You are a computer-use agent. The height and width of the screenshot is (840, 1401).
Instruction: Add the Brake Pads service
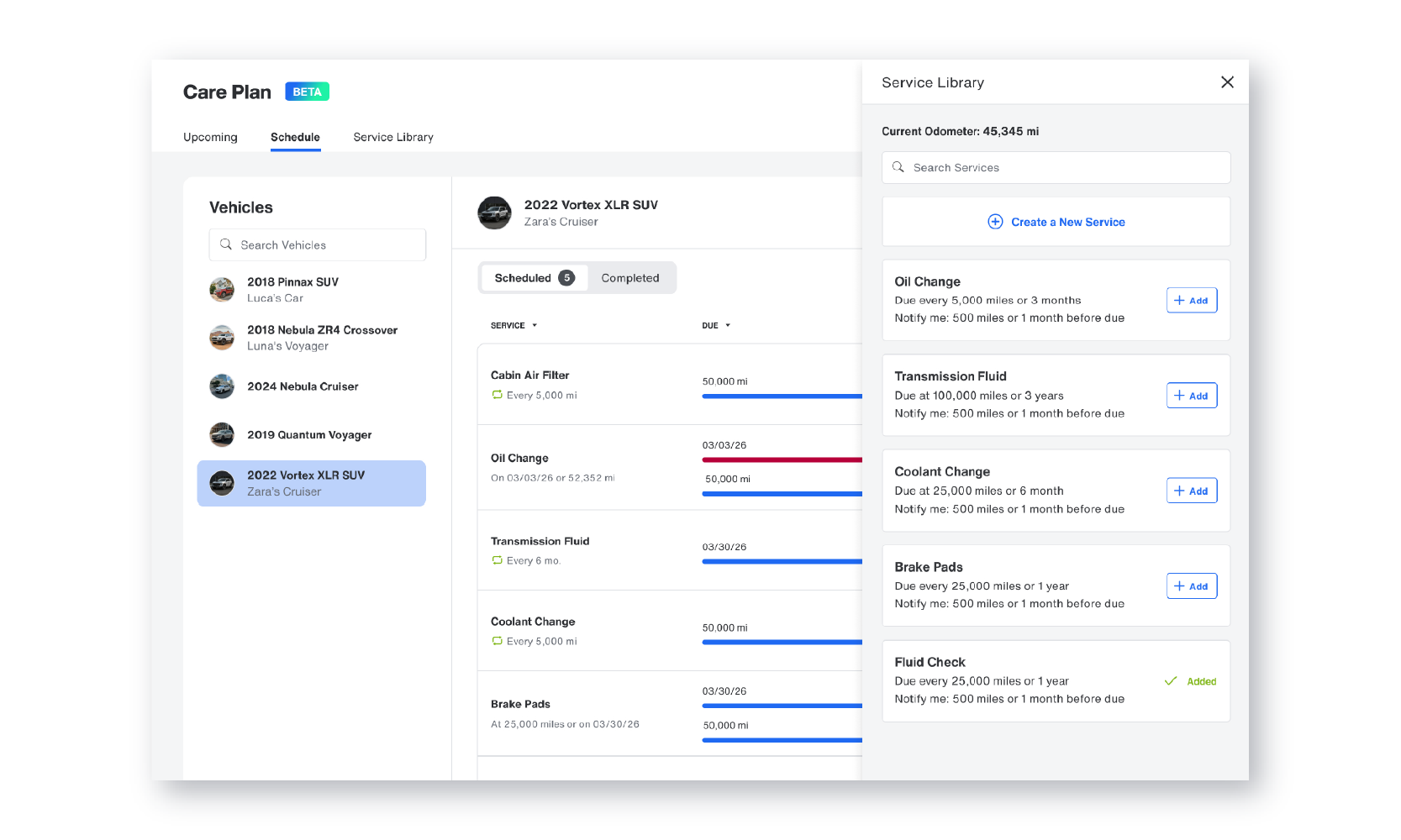click(x=1191, y=586)
